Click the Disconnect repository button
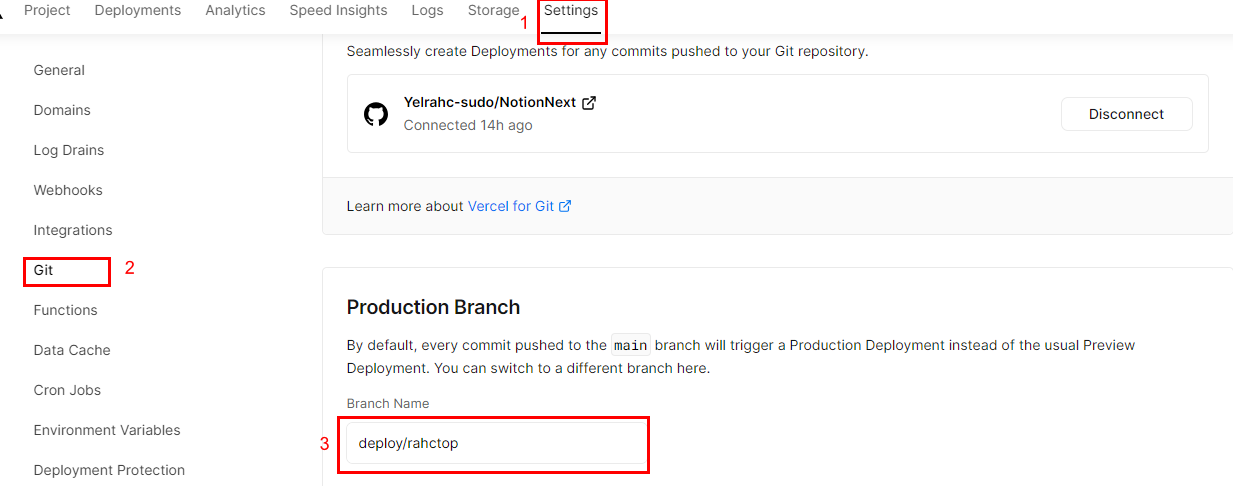1233x486 pixels. (x=1126, y=114)
